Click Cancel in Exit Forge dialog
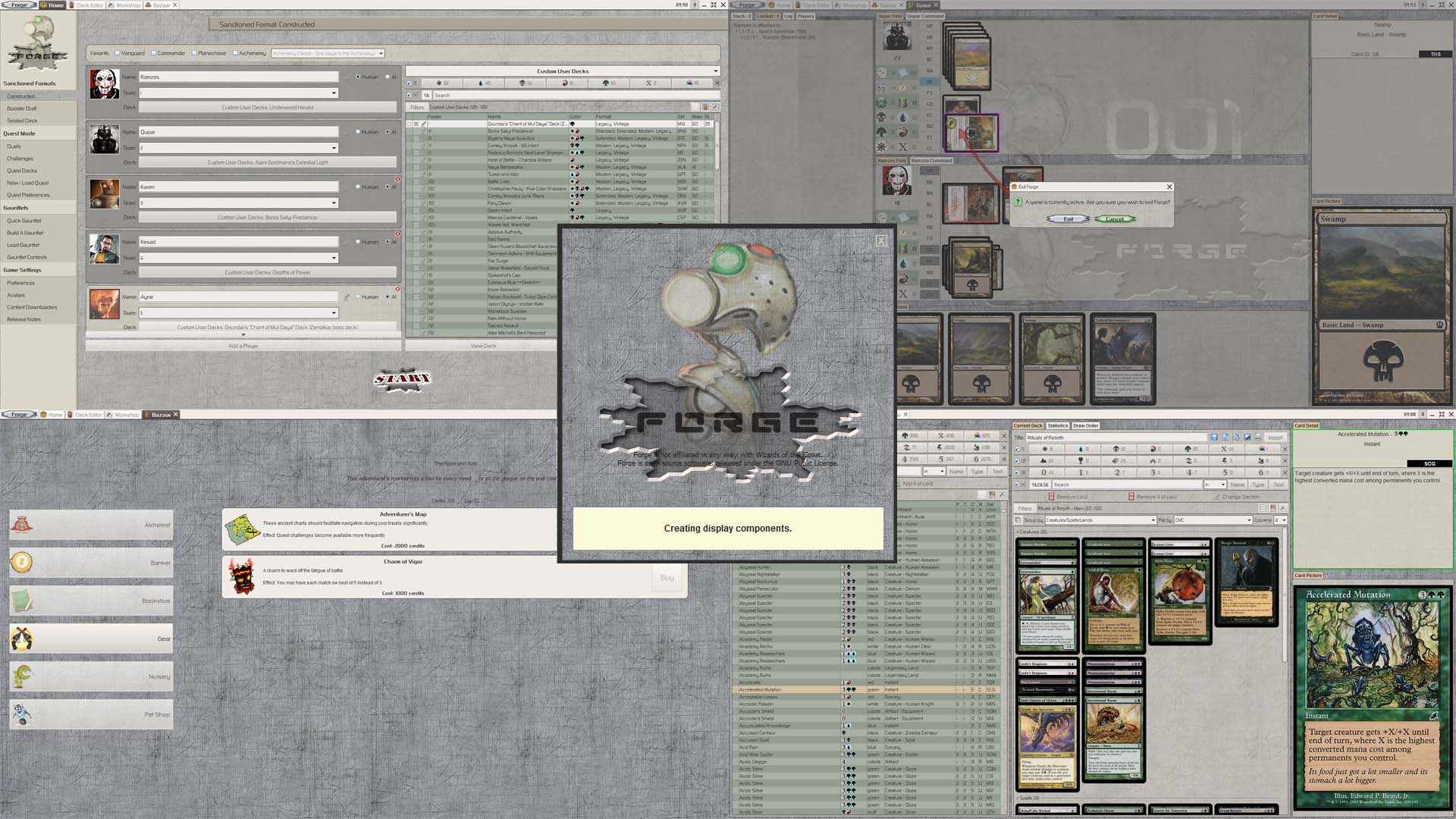 click(x=1115, y=219)
